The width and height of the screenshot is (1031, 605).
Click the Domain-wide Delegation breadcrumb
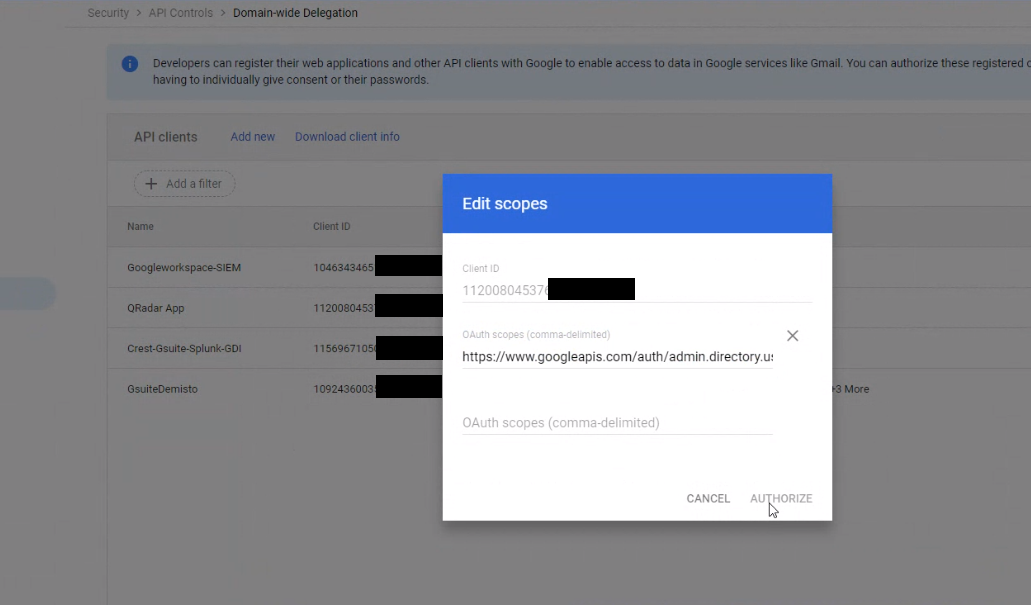coord(295,13)
